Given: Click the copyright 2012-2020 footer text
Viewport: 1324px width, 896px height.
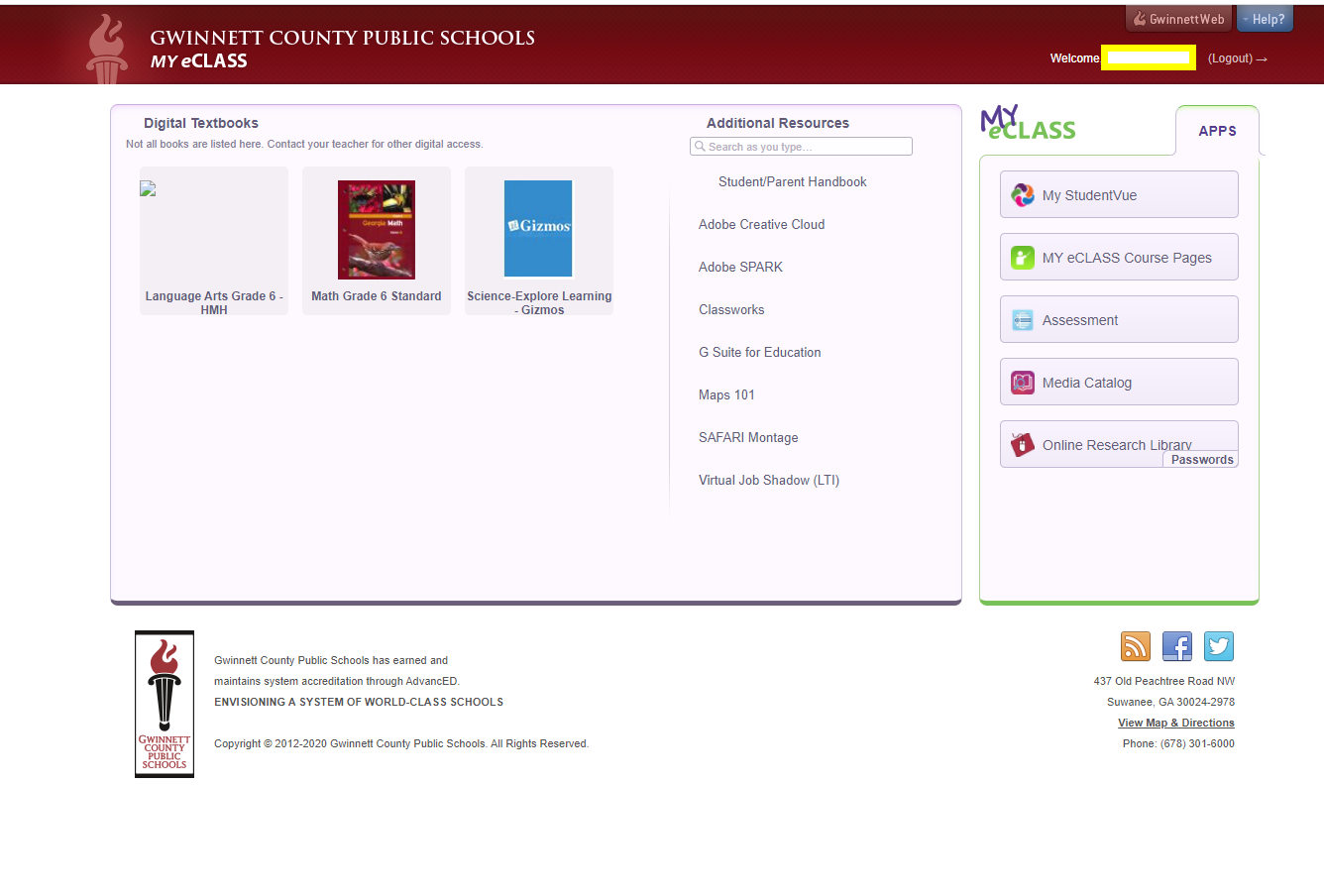Looking at the screenshot, I should click(401, 743).
